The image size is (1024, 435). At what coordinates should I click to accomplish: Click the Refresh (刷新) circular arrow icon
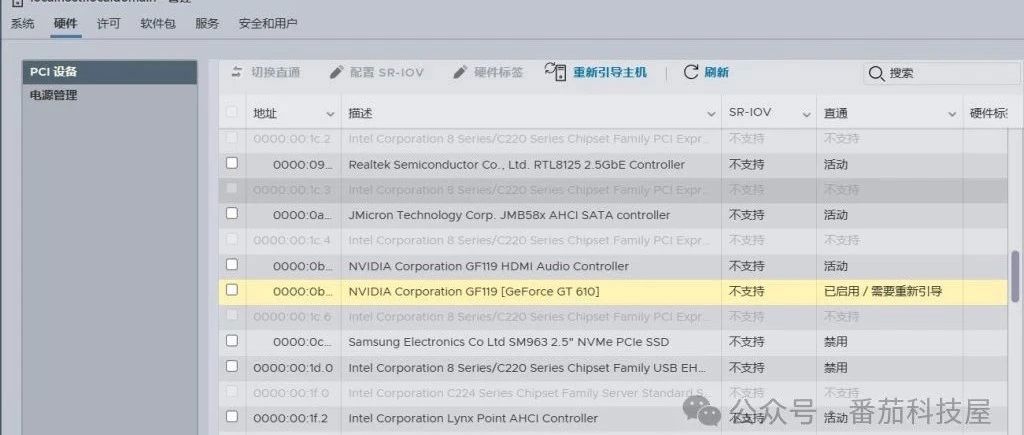pos(691,72)
